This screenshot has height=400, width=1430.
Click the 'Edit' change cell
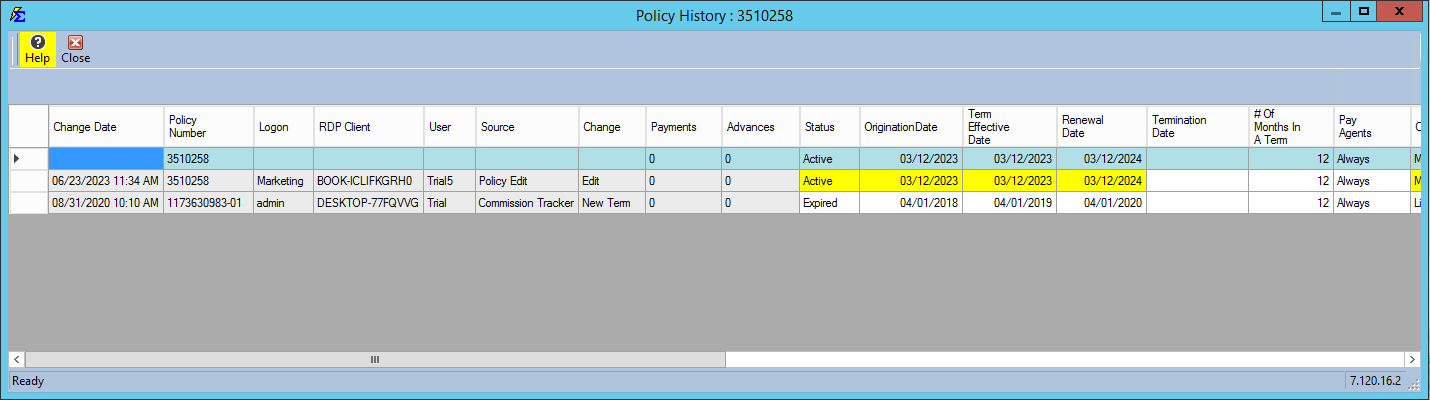(612, 181)
